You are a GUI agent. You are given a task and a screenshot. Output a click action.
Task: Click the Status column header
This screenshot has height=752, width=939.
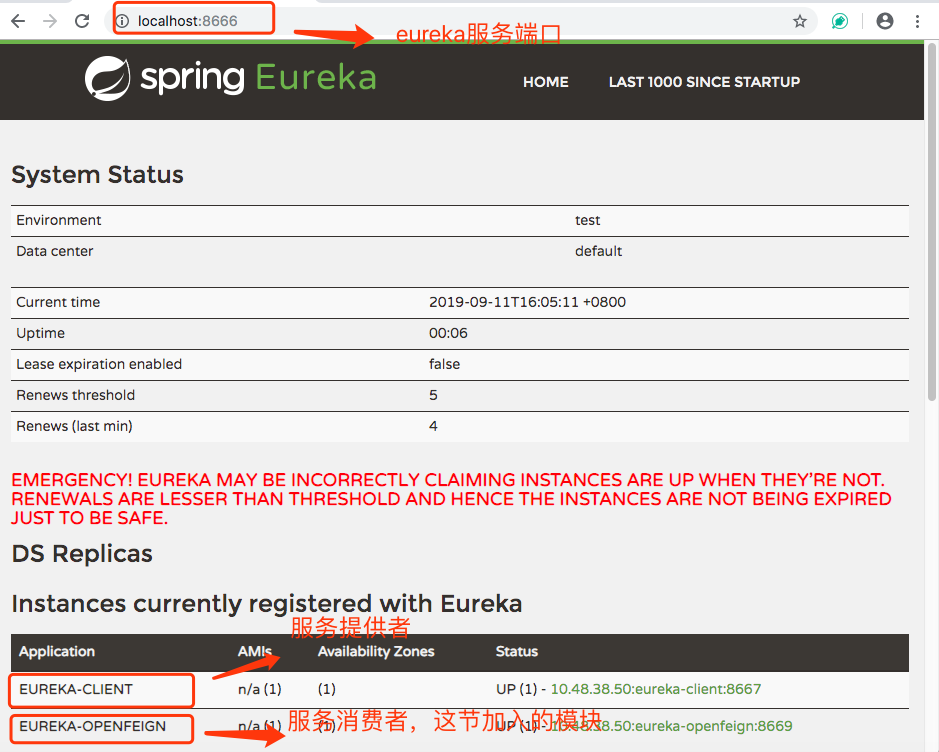pos(517,651)
